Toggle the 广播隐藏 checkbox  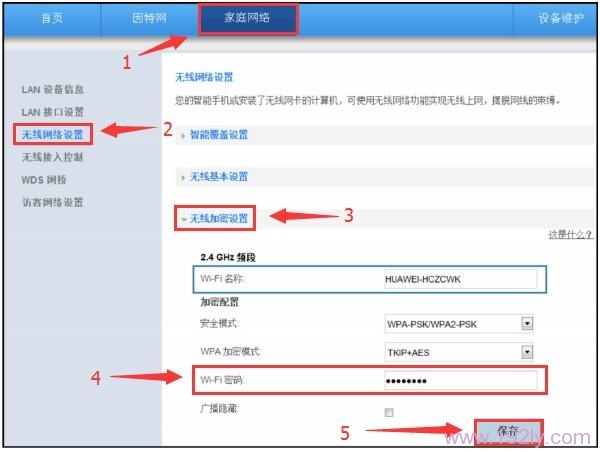tap(389, 412)
